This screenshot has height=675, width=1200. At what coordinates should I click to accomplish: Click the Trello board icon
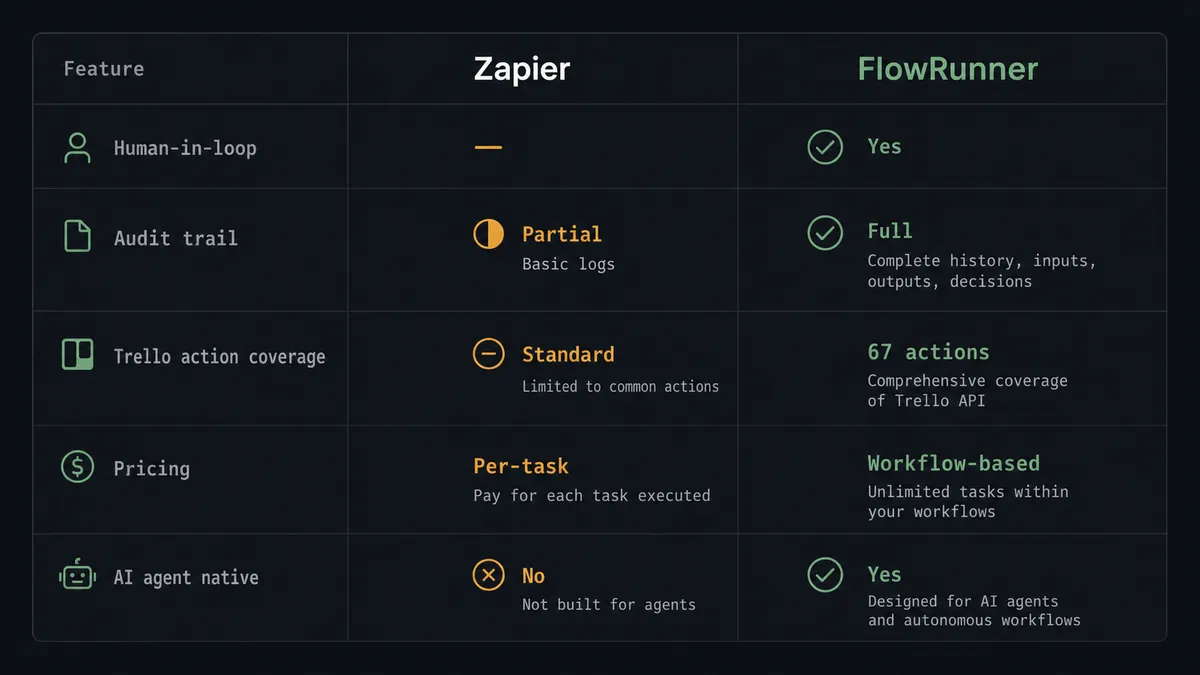coord(77,355)
